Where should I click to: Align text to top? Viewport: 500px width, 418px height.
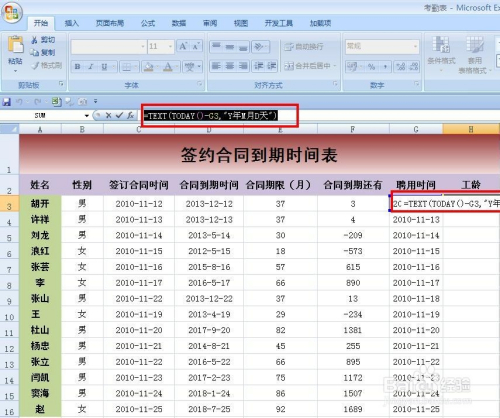pyautogui.click(x=216, y=47)
